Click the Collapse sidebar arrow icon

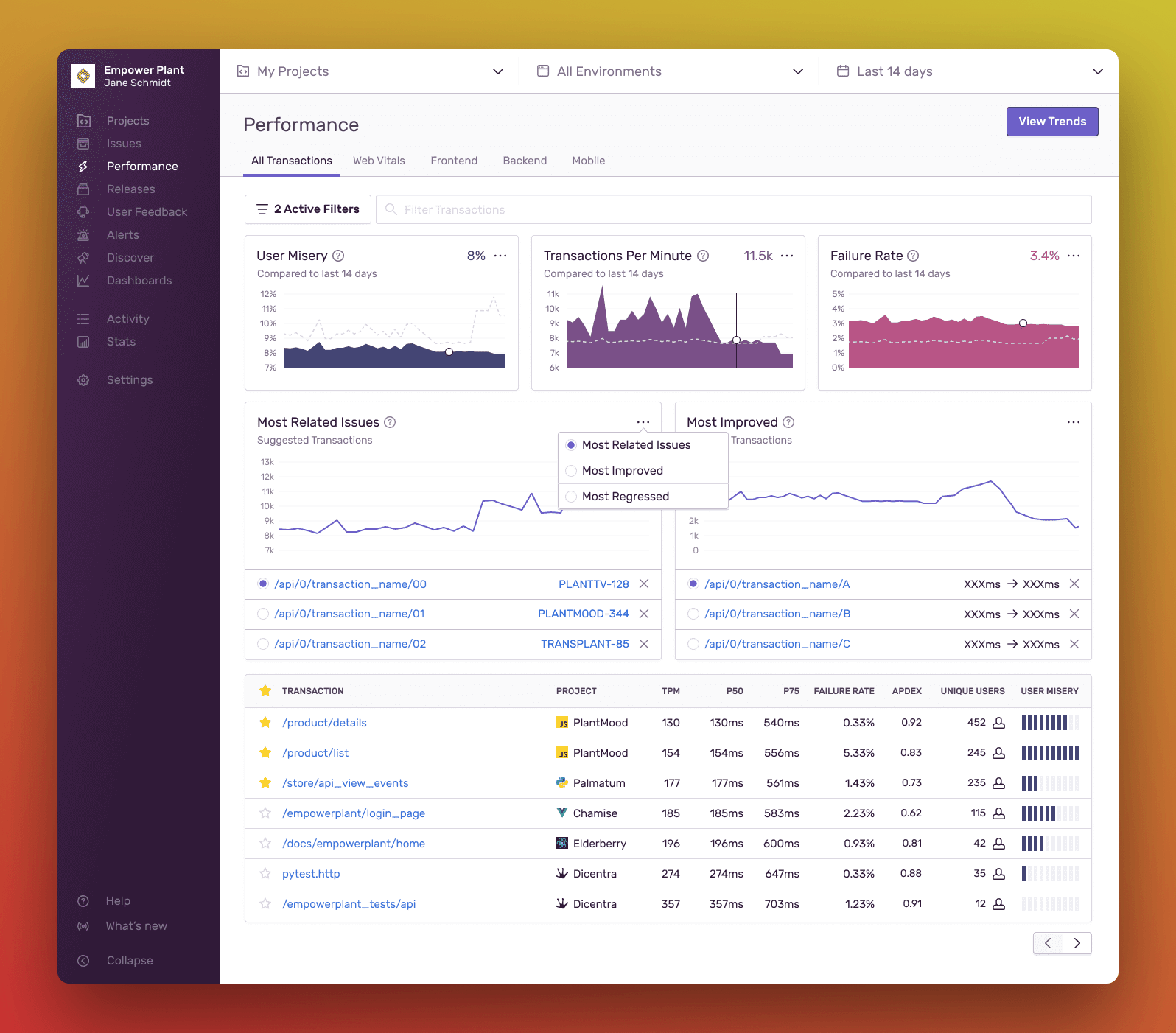[83, 961]
